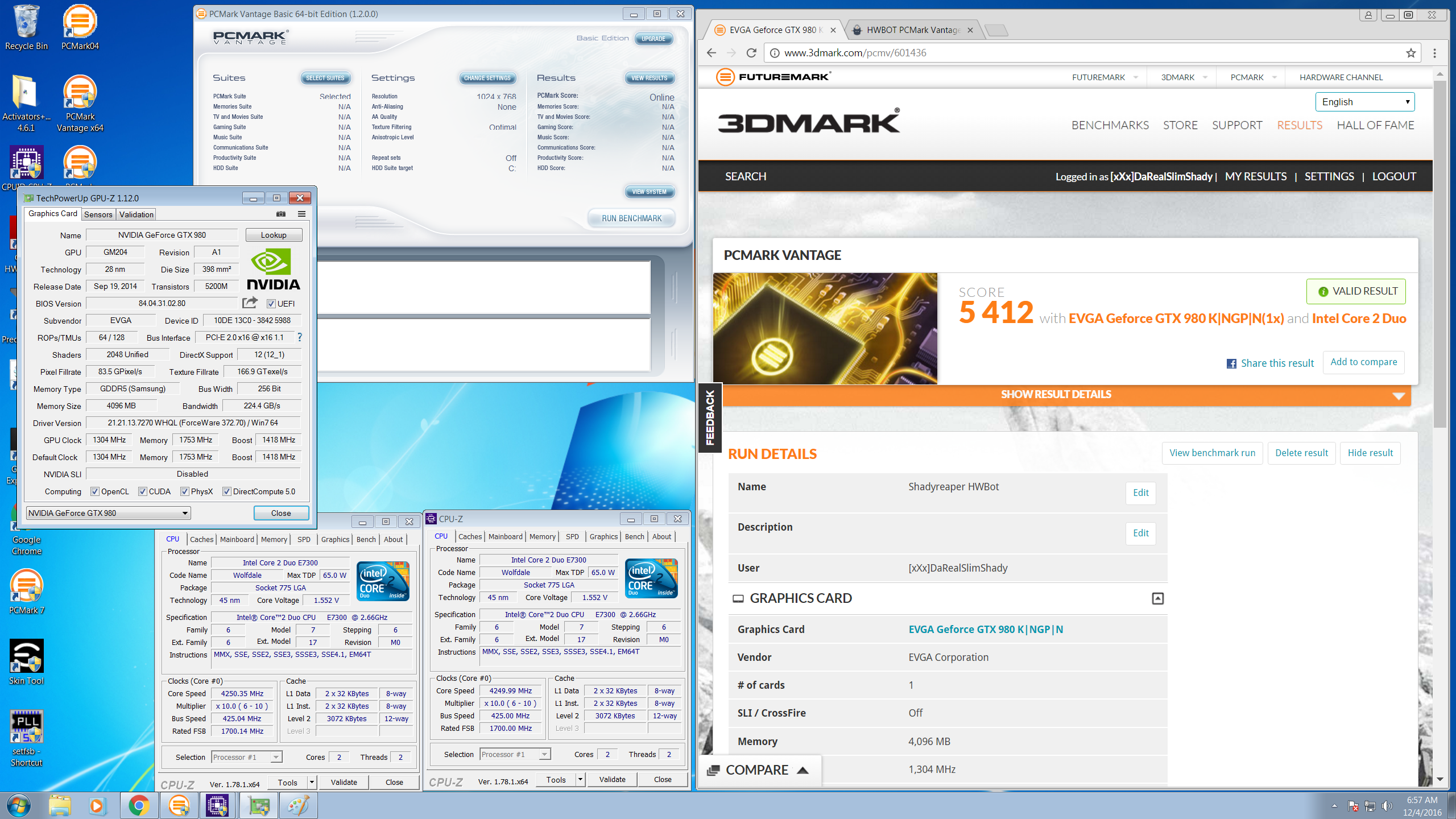Open the HALL OF FAME menu item

[1375, 125]
